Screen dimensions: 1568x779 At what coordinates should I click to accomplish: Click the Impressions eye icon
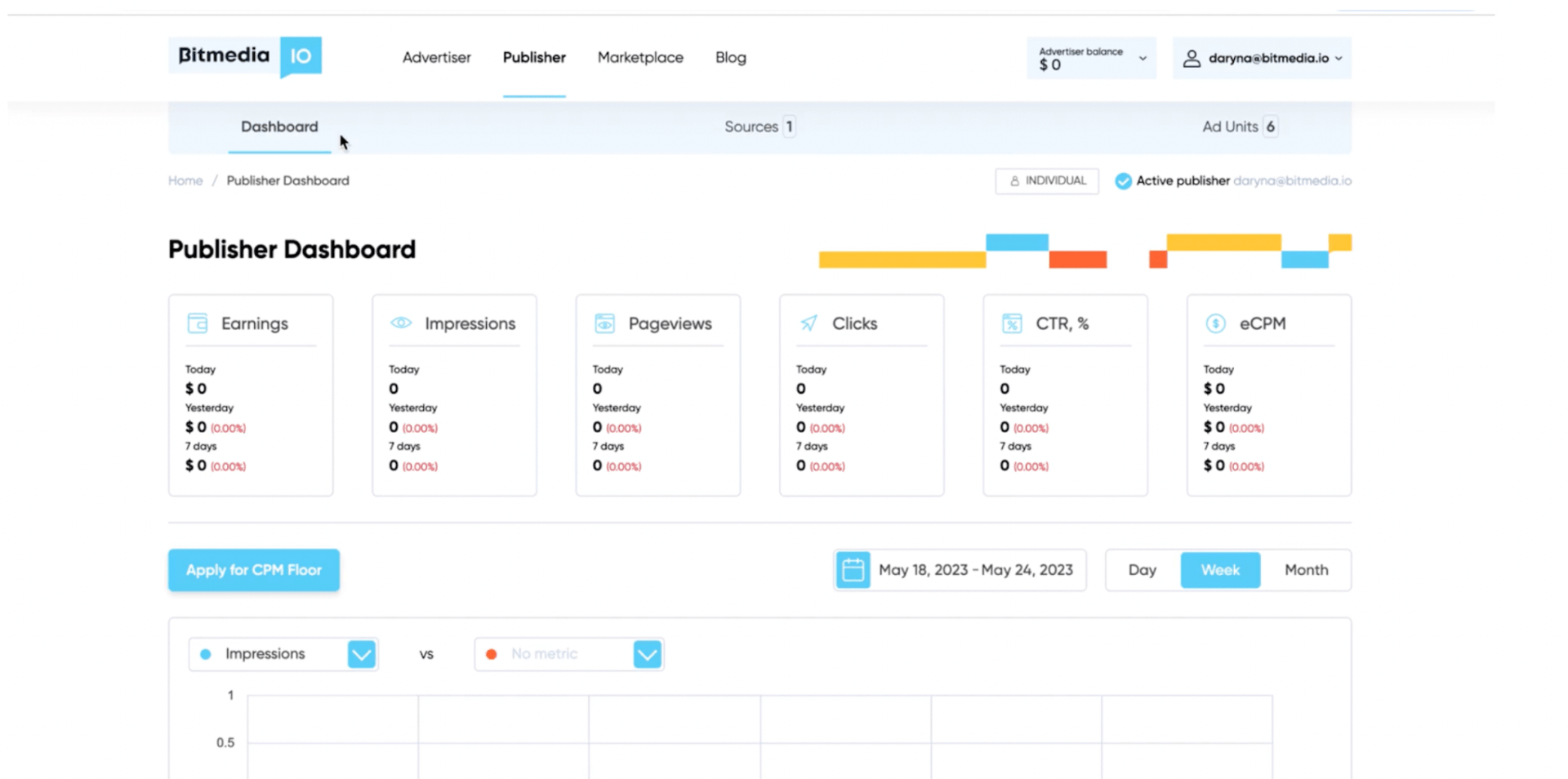tap(400, 323)
